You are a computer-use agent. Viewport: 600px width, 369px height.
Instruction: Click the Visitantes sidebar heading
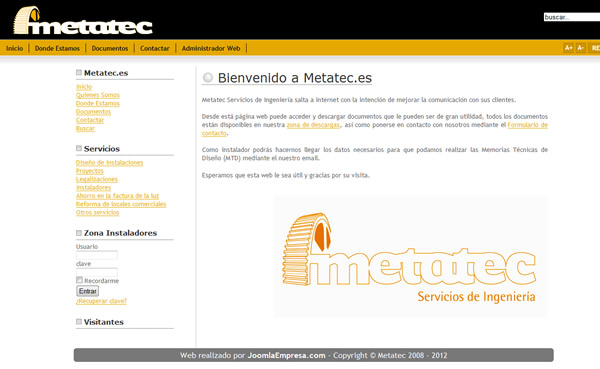(104, 322)
